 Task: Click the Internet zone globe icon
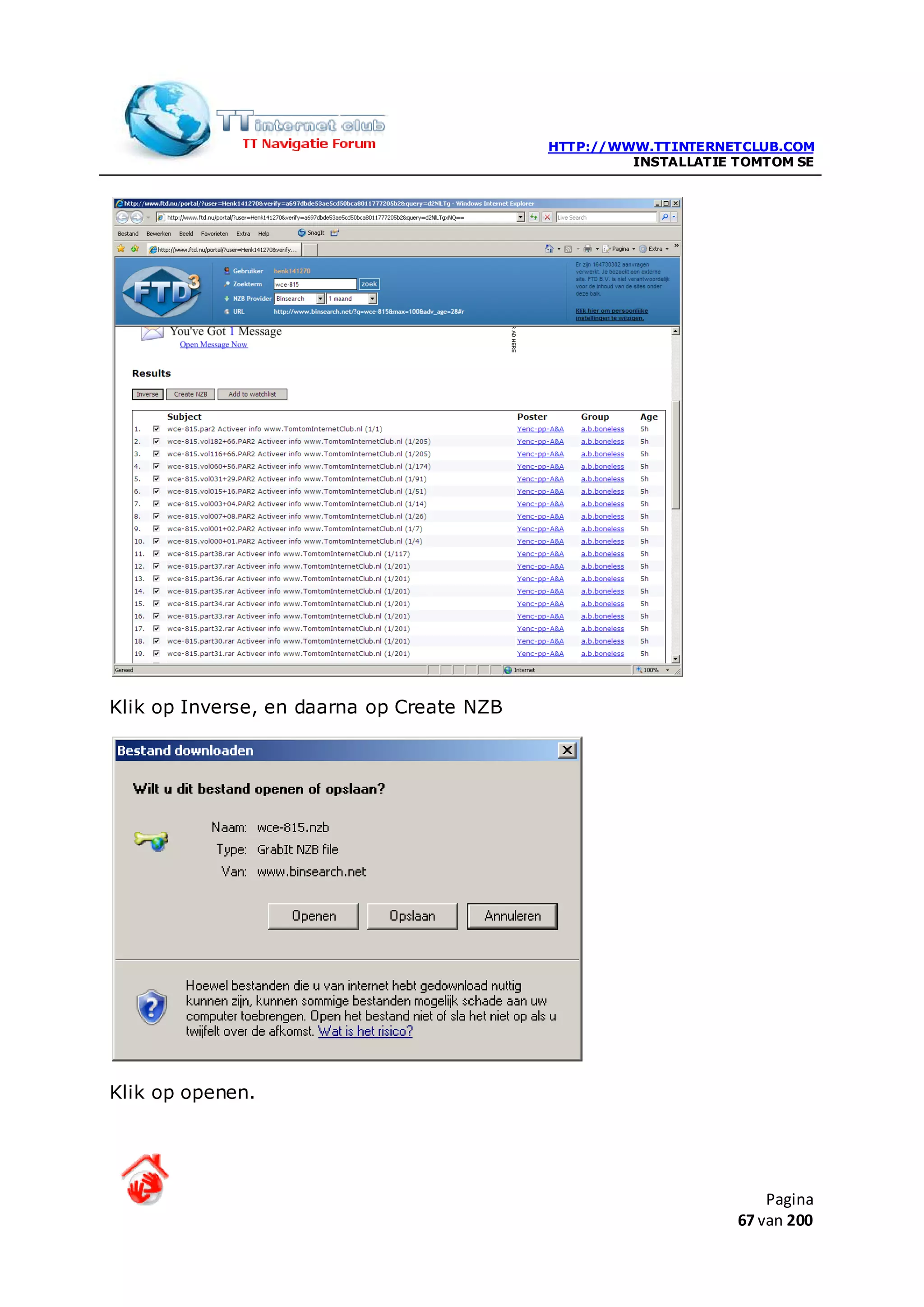pos(508,670)
